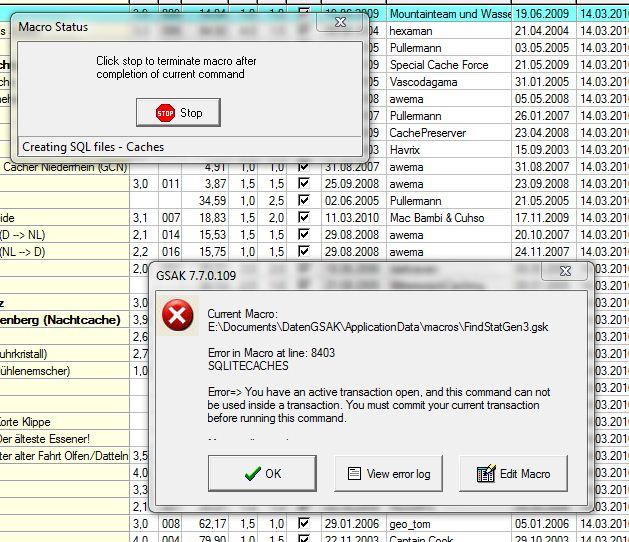Click the Vascodagama owner cell
The width and height of the screenshot is (629, 542).
coord(449,82)
